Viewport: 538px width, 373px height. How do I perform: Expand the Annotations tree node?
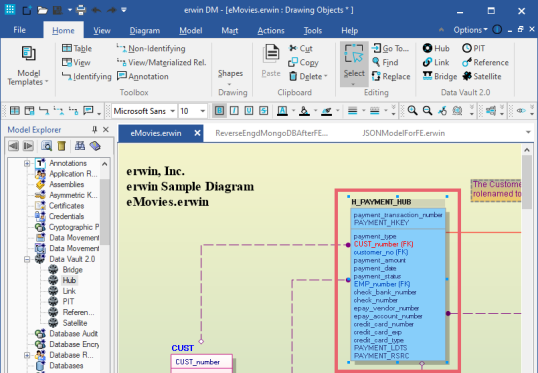(27, 163)
